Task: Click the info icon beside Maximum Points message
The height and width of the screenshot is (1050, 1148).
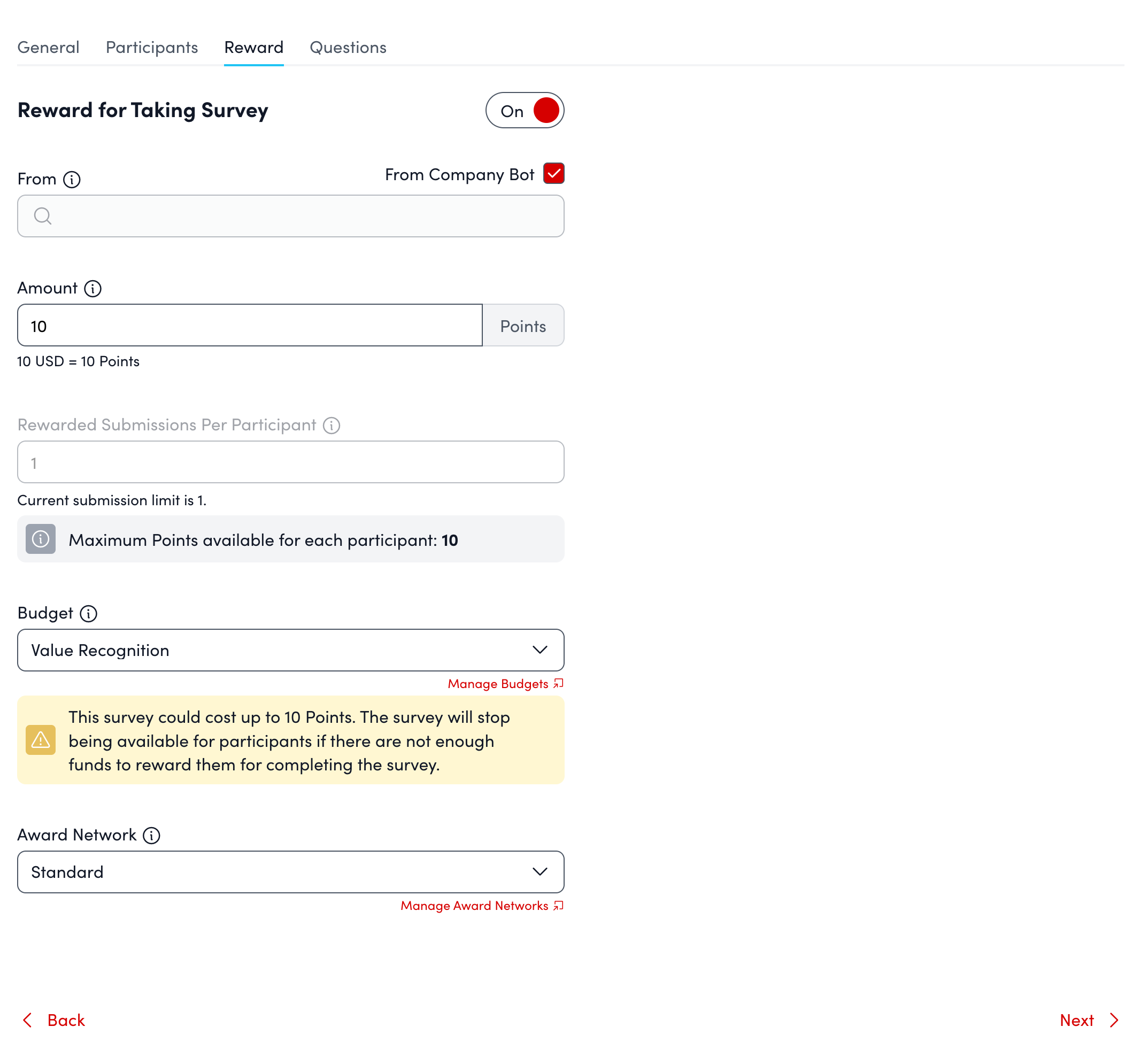Action: coord(41,539)
